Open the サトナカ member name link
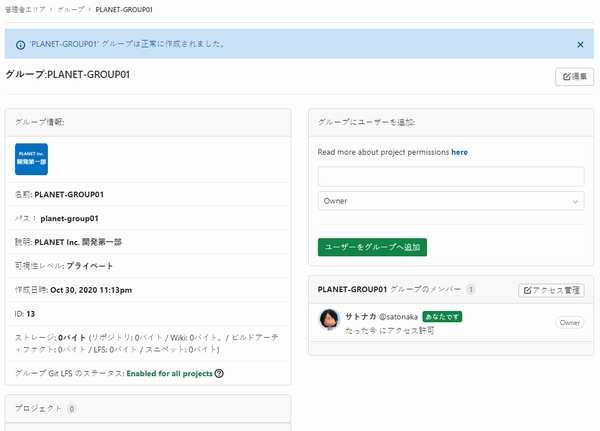Screen dimensions: 600x431 coord(360,317)
